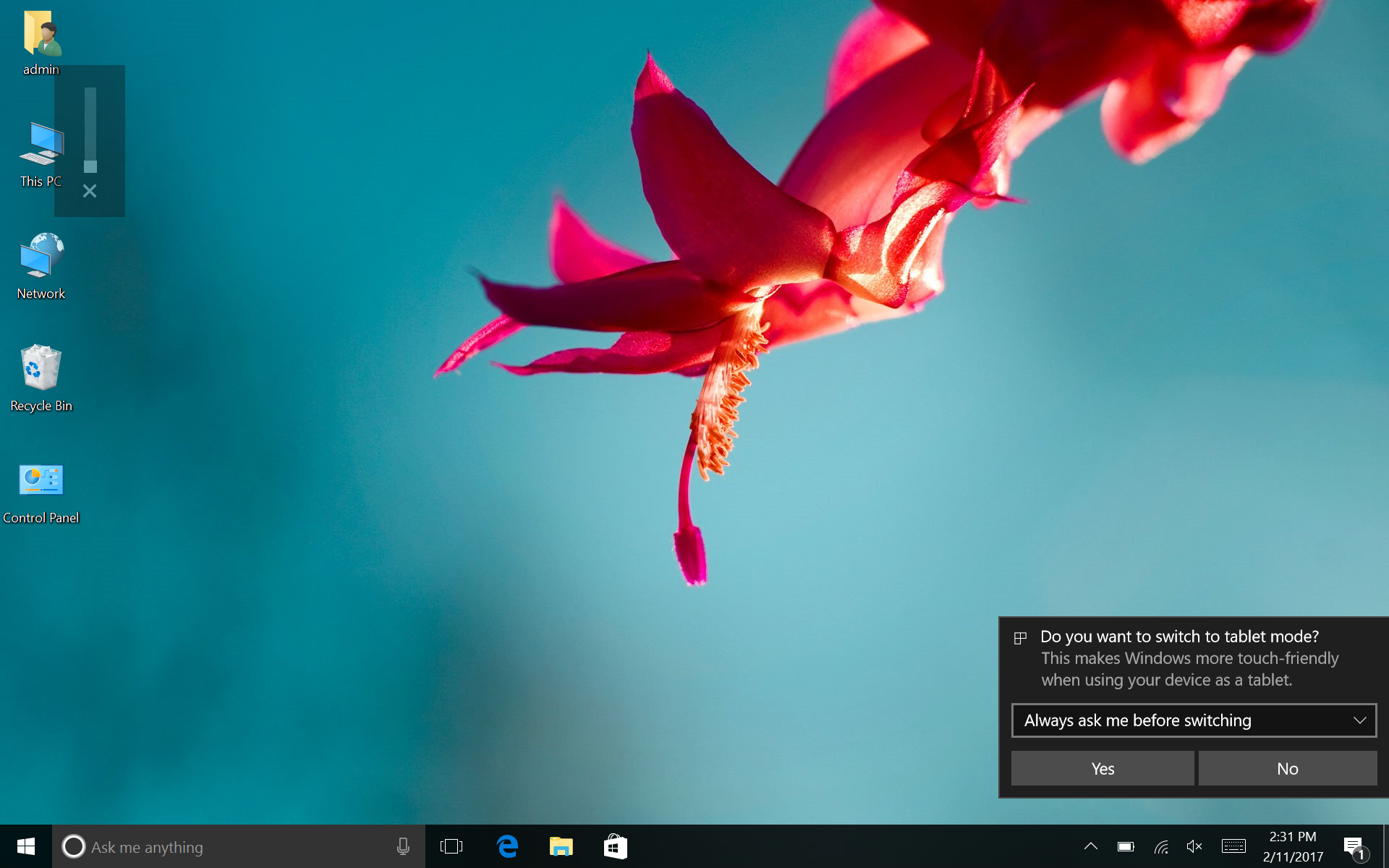Click the muted volume speaker icon
1389x868 pixels.
tap(1194, 846)
